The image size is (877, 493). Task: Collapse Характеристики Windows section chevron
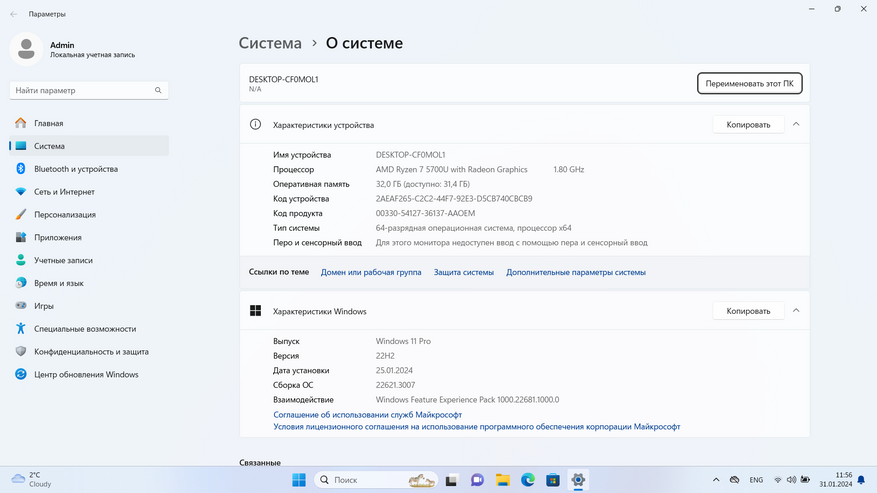pos(796,311)
